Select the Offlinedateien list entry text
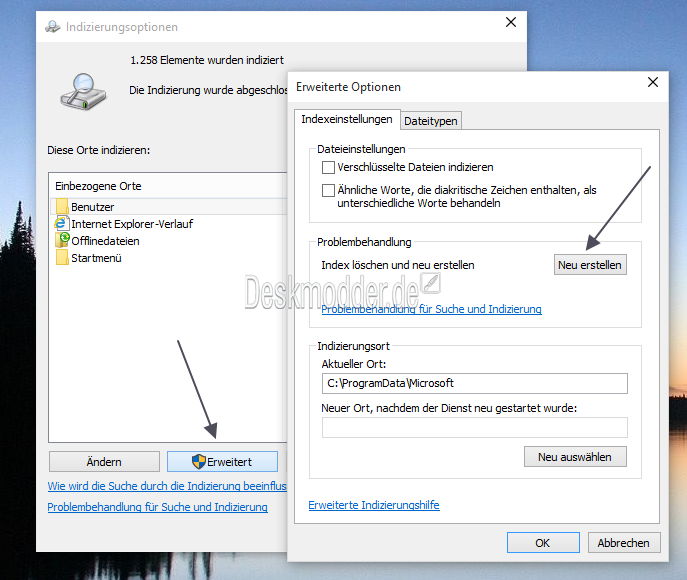Viewport: 687px width, 580px height. pos(105,241)
